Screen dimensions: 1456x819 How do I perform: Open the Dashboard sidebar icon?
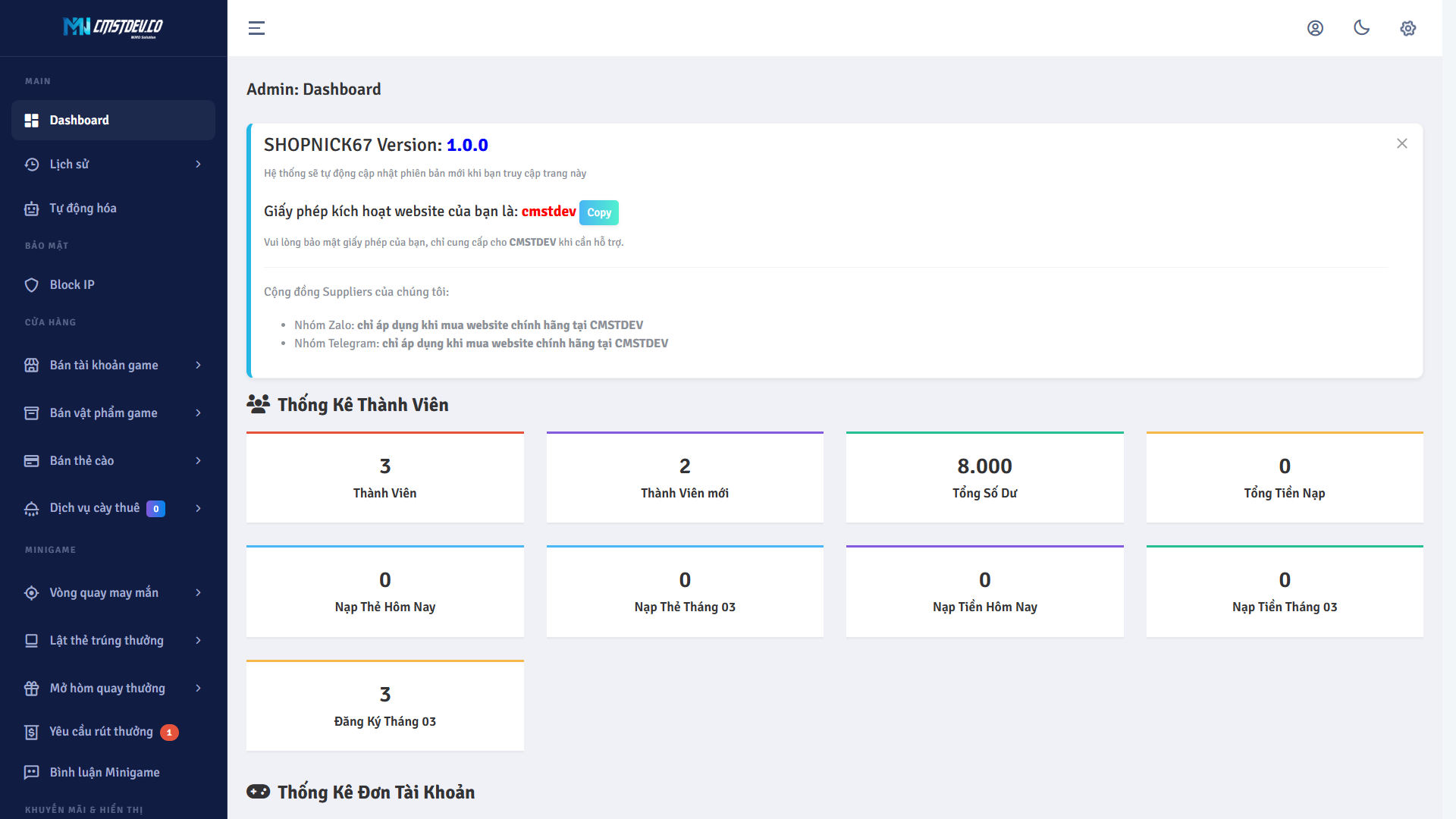31,120
